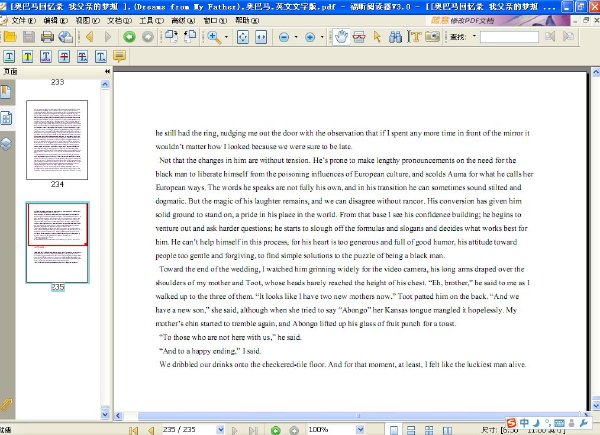Zoom in with the plus circle button
The image size is (600, 435).
coord(310,37)
